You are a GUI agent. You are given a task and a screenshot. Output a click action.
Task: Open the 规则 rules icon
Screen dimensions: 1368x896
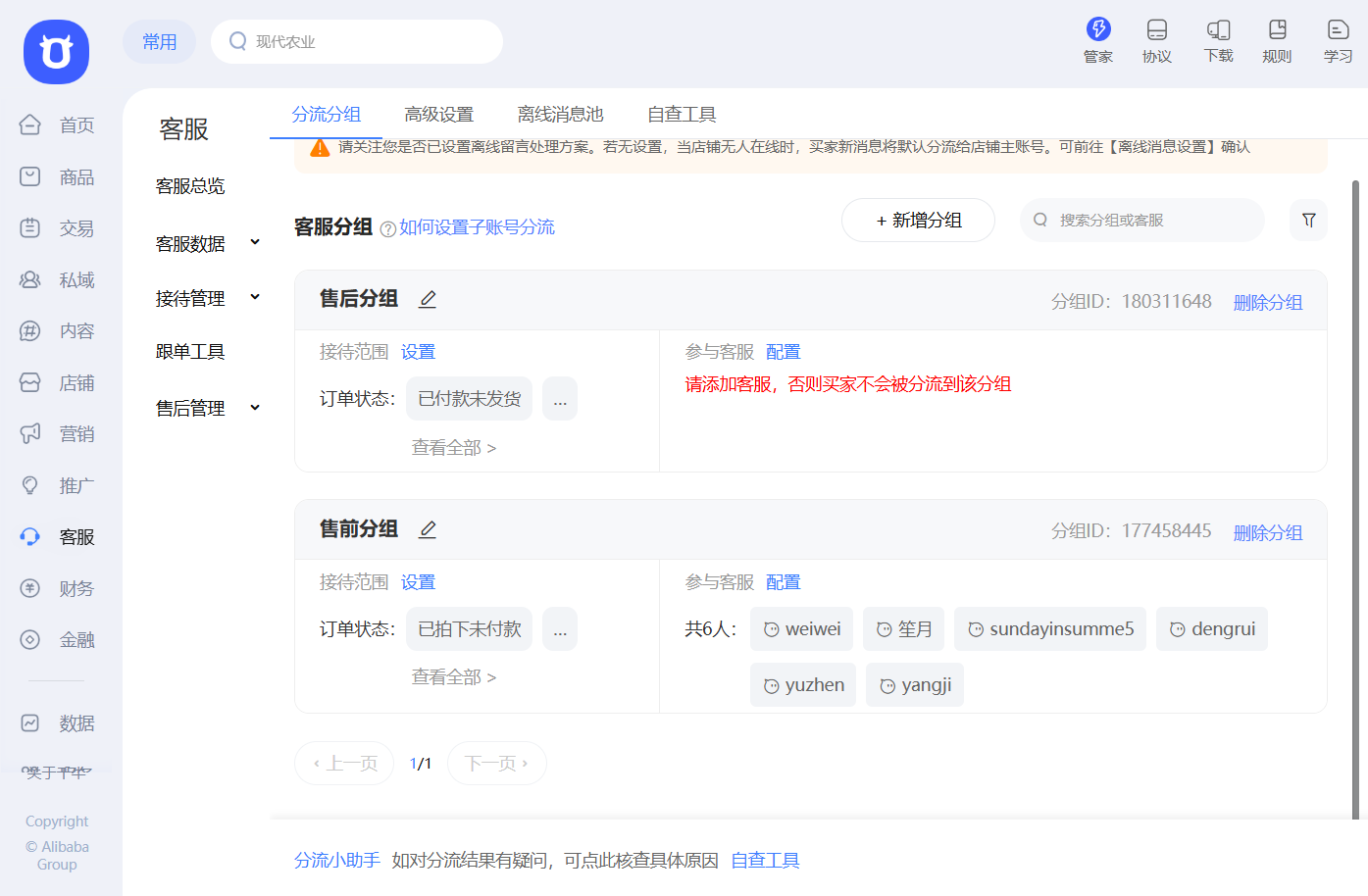pyautogui.click(x=1277, y=41)
